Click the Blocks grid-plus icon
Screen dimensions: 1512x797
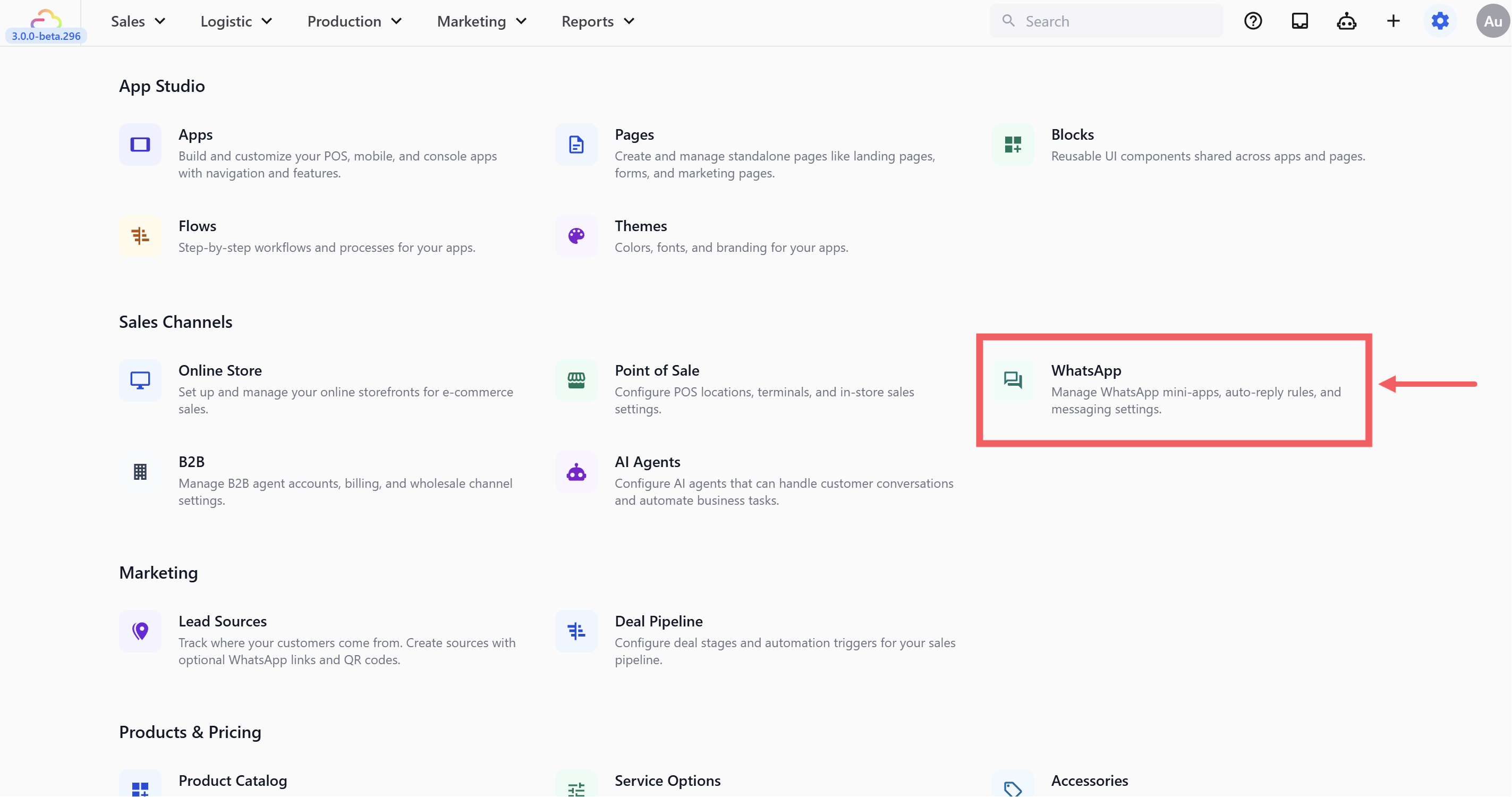click(1013, 145)
